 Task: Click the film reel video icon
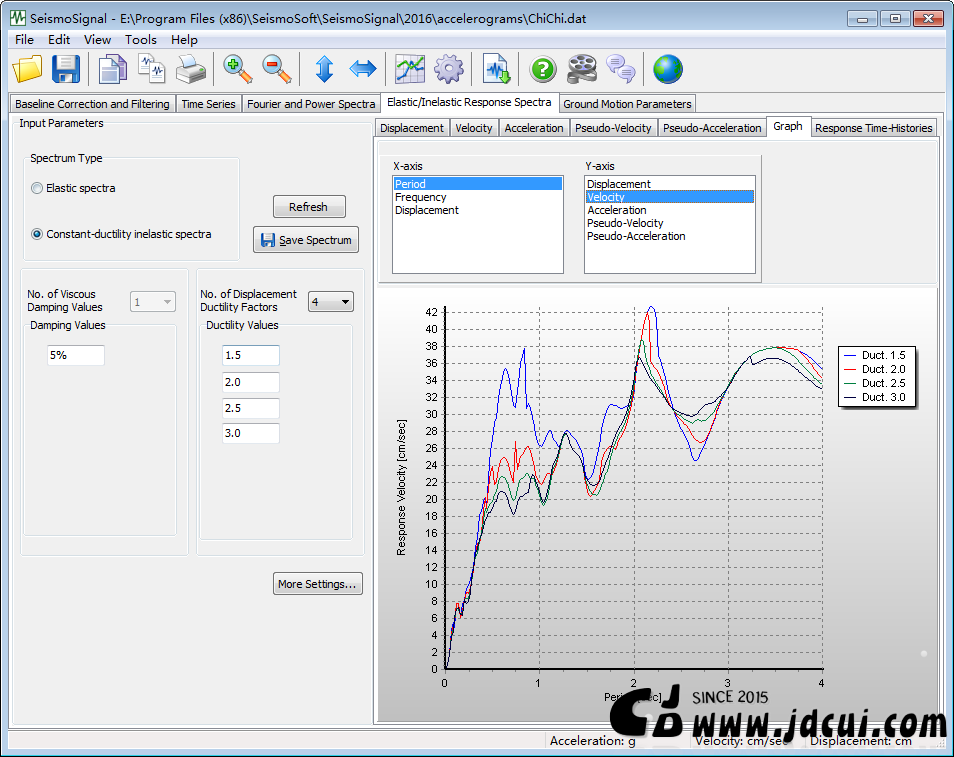pos(582,69)
